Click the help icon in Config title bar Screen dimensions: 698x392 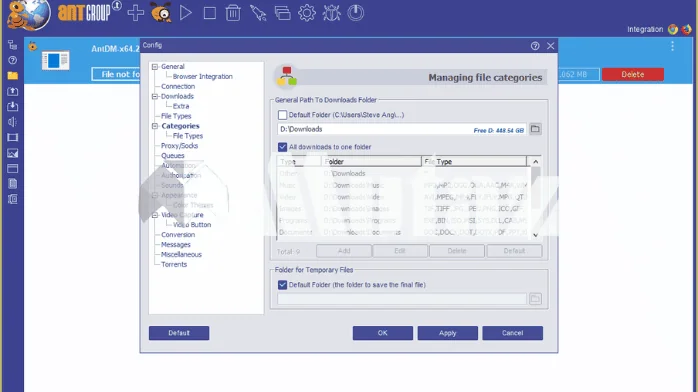(535, 46)
